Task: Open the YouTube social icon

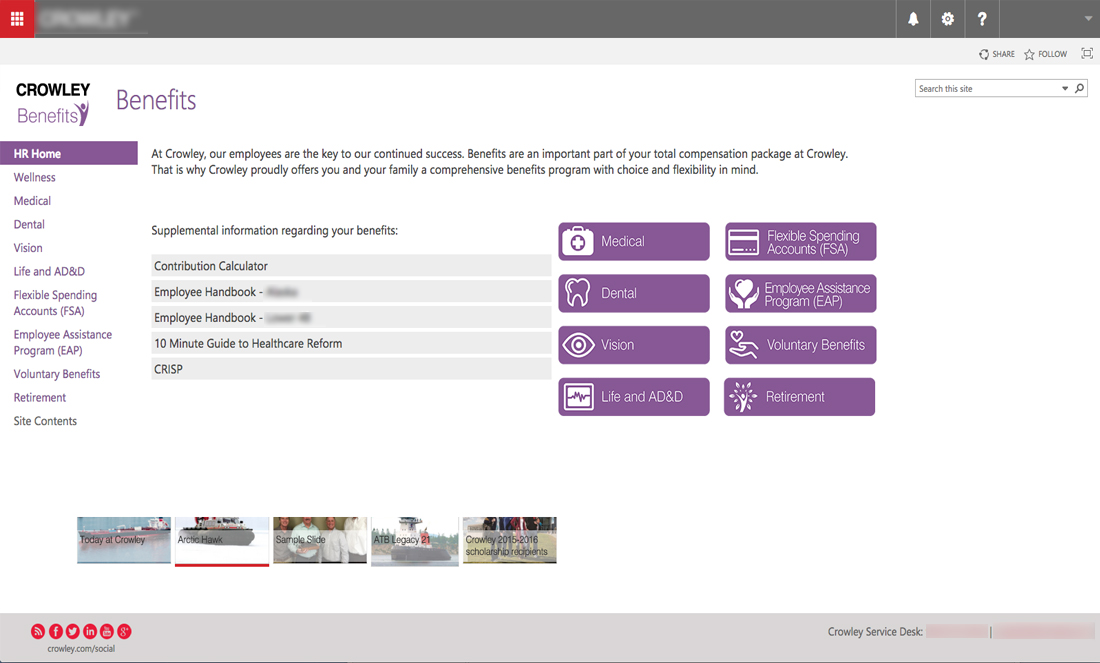Action: [x=107, y=631]
